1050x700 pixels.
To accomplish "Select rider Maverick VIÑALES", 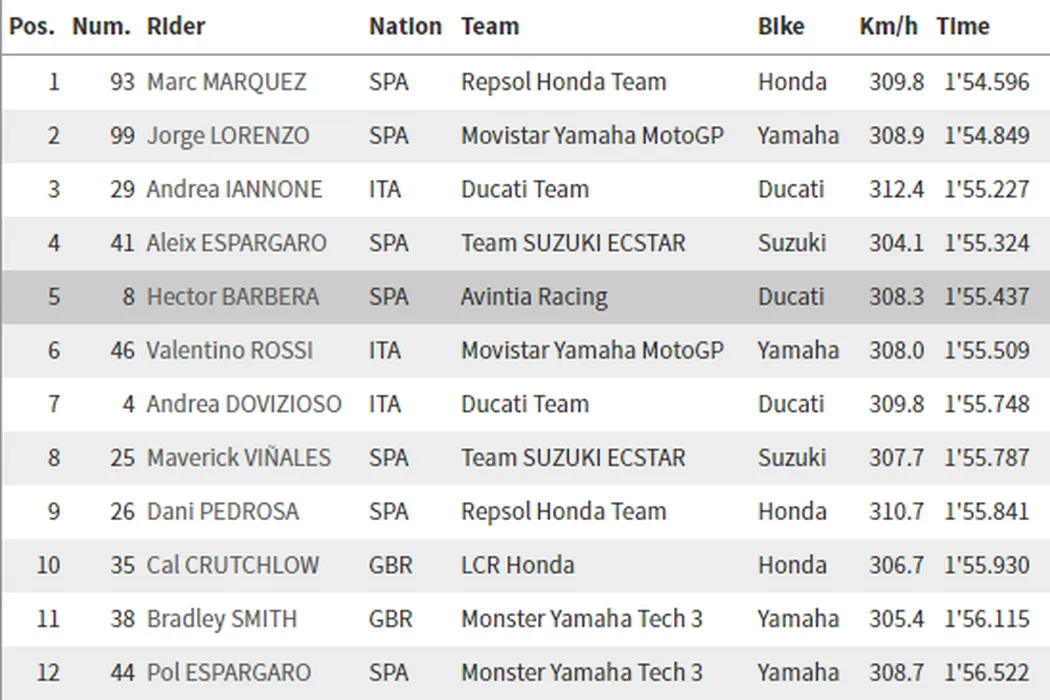I will point(238,458).
